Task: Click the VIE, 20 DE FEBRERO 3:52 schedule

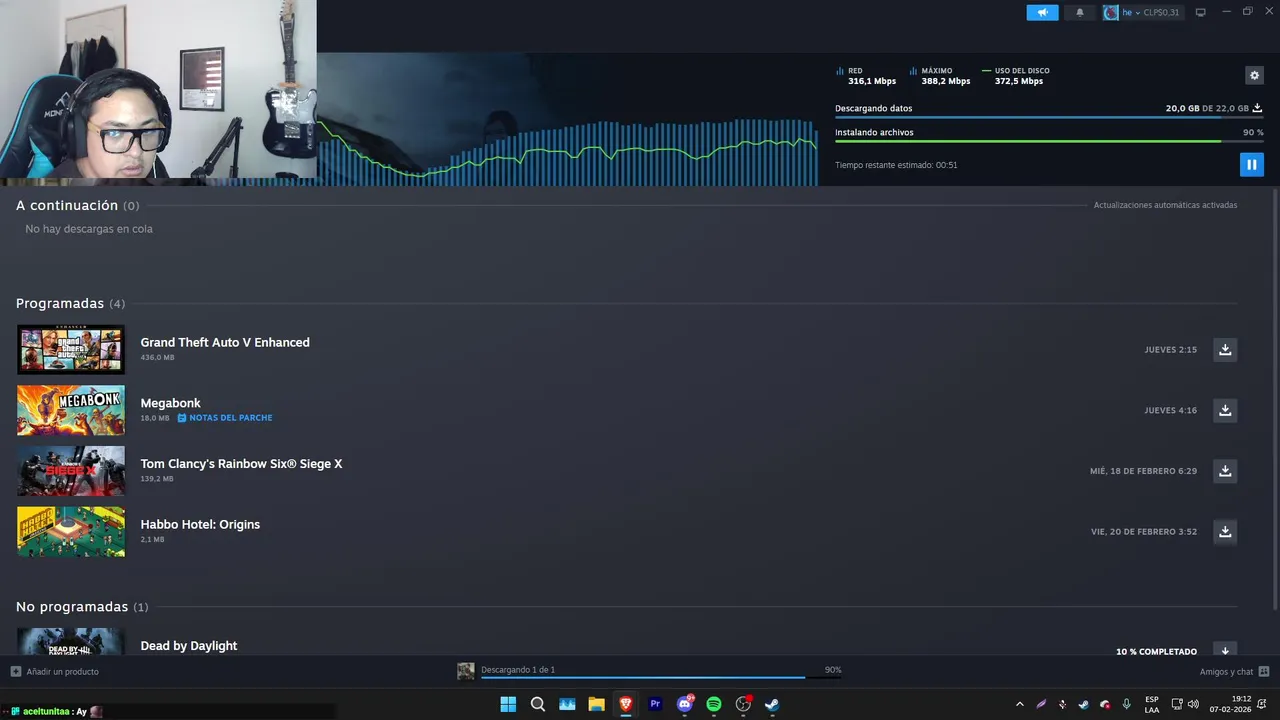Action: 1144,532
